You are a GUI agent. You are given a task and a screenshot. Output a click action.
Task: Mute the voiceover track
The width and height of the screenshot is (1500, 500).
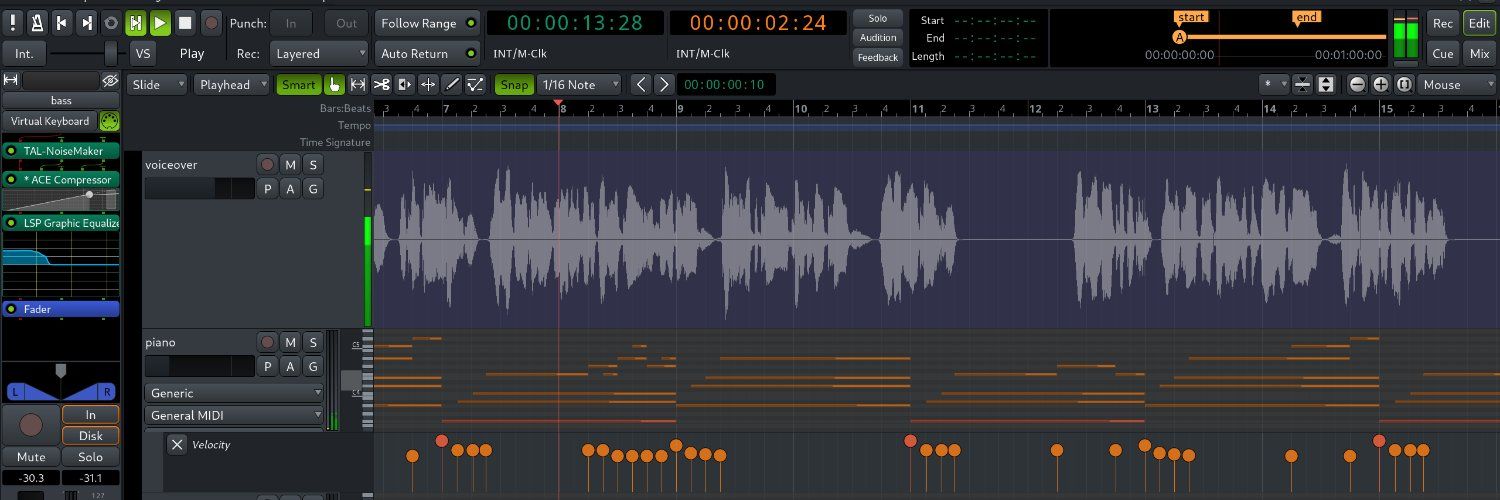(x=290, y=165)
